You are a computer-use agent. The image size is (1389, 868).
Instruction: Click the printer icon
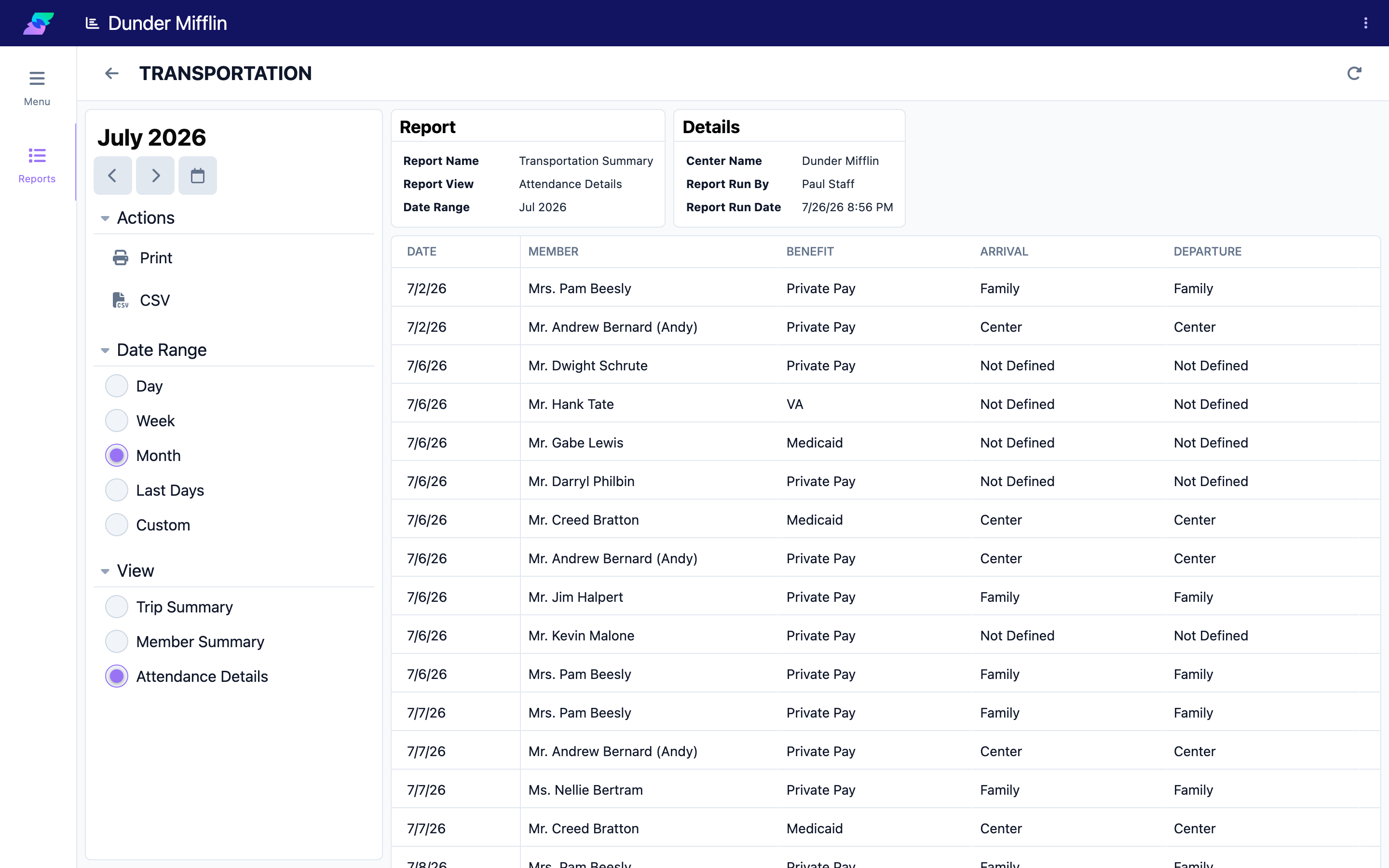(121, 258)
